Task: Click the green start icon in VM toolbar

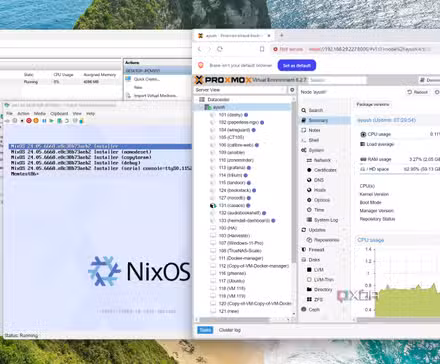Action: click(51, 121)
